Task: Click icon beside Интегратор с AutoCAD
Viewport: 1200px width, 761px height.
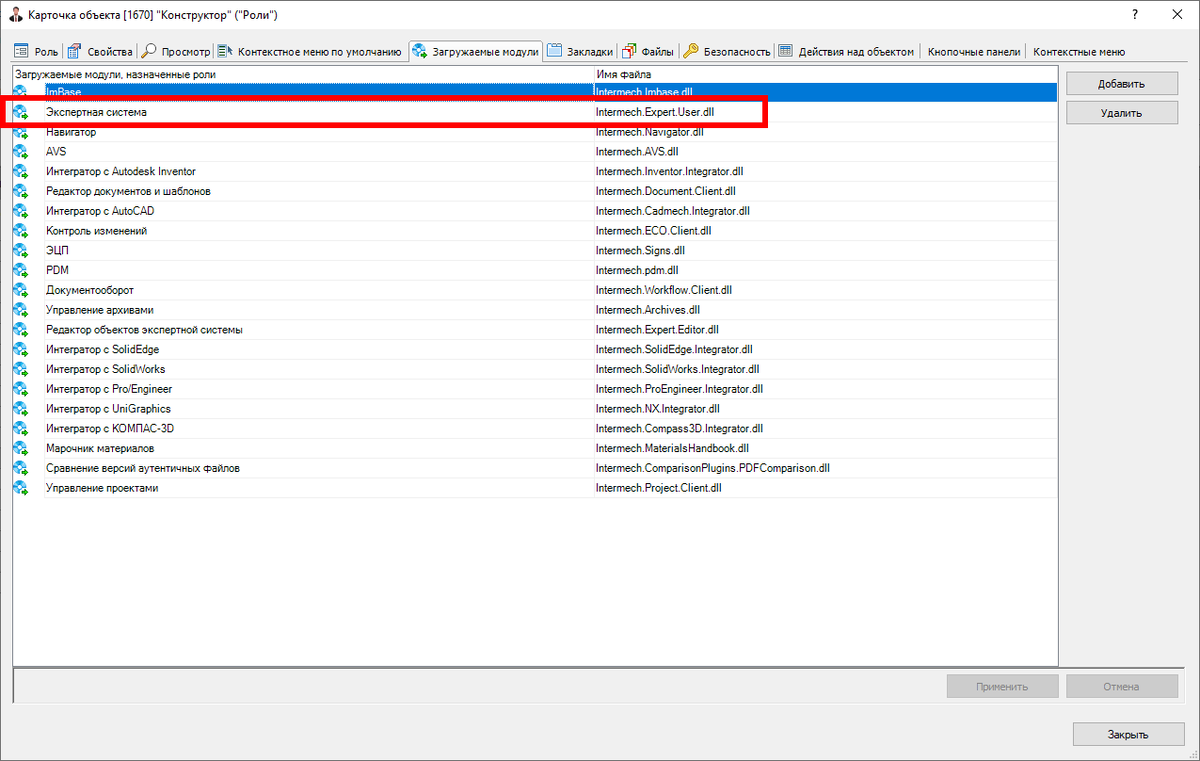Action: pyautogui.click(x=21, y=211)
